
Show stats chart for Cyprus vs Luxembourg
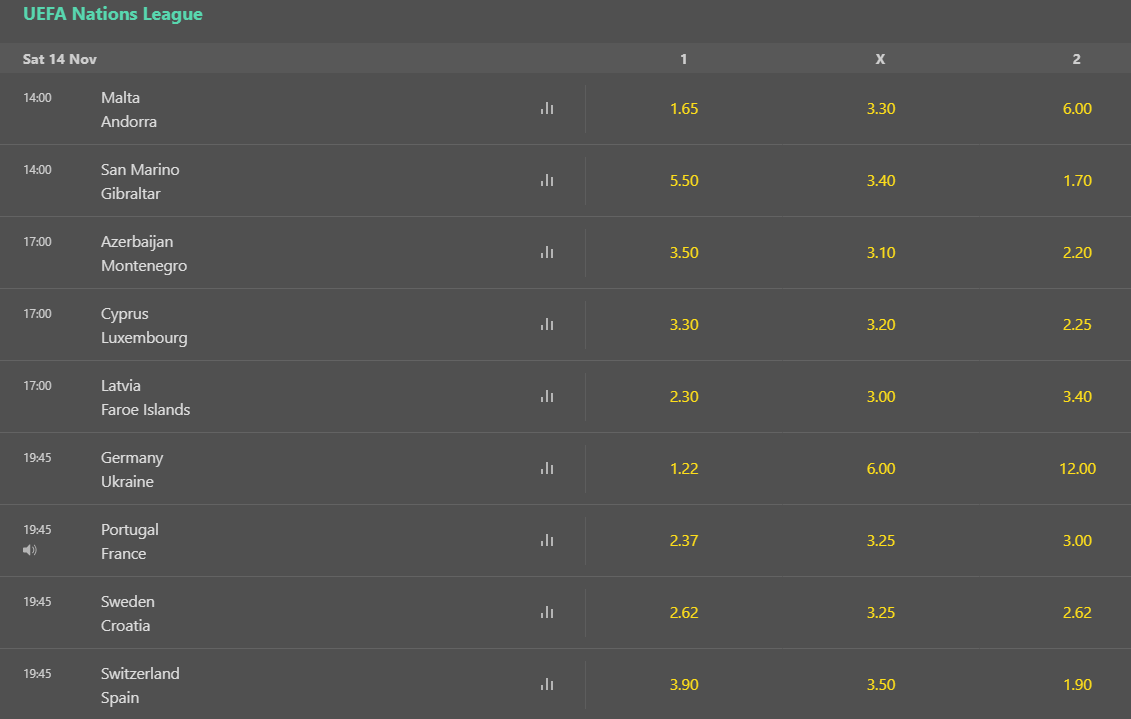tap(547, 325)
